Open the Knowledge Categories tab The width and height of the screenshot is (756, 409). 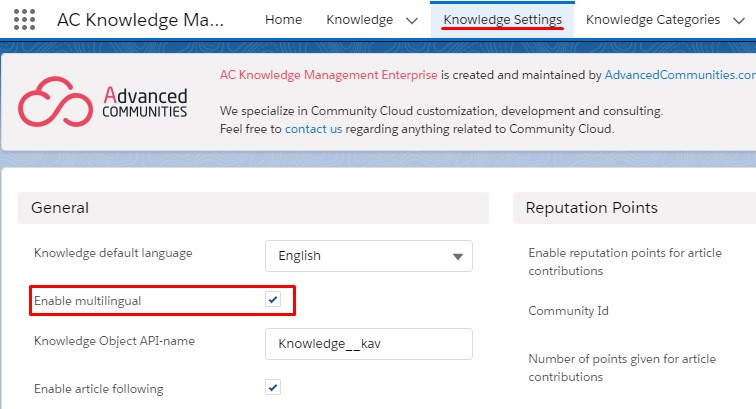coord(653,20)
